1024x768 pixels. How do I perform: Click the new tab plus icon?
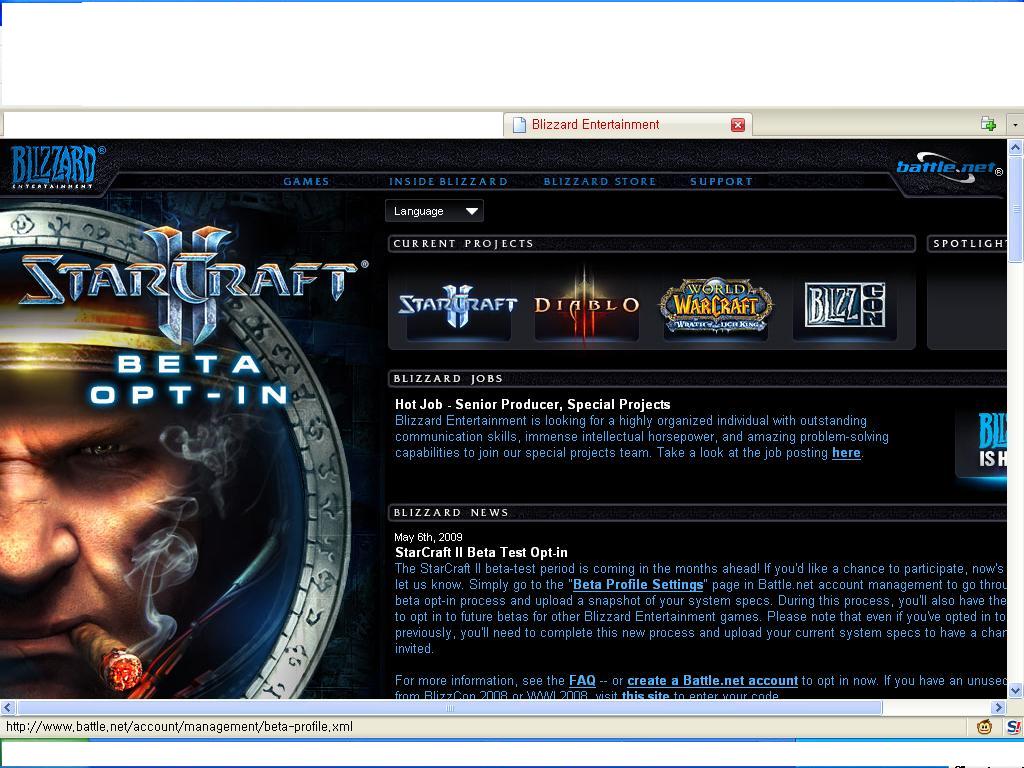click(988, 124)
